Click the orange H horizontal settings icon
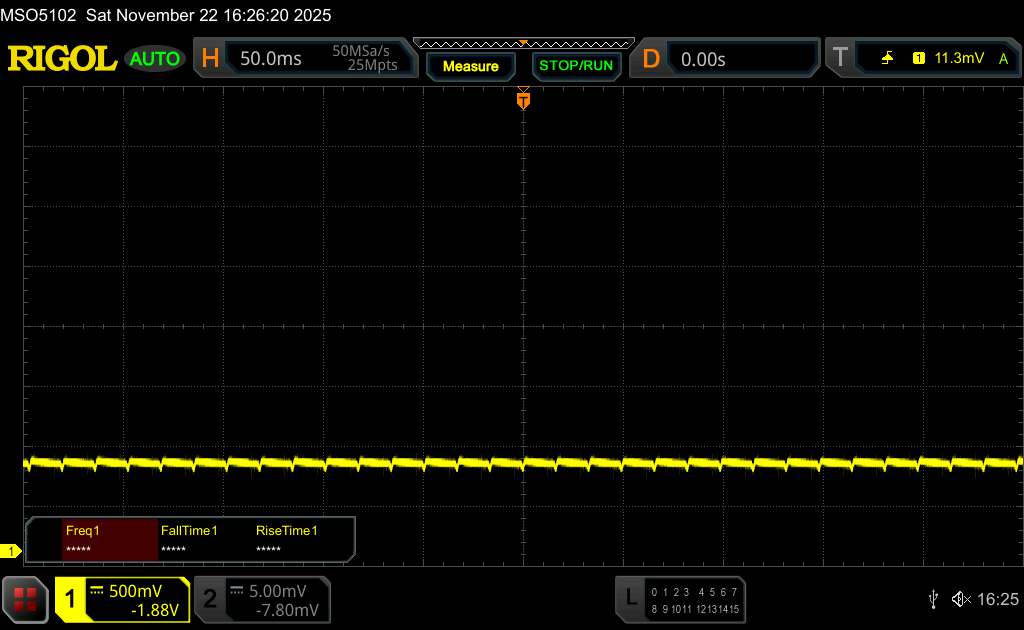This screenshot has height=630, width=1024. click(210, 59)
